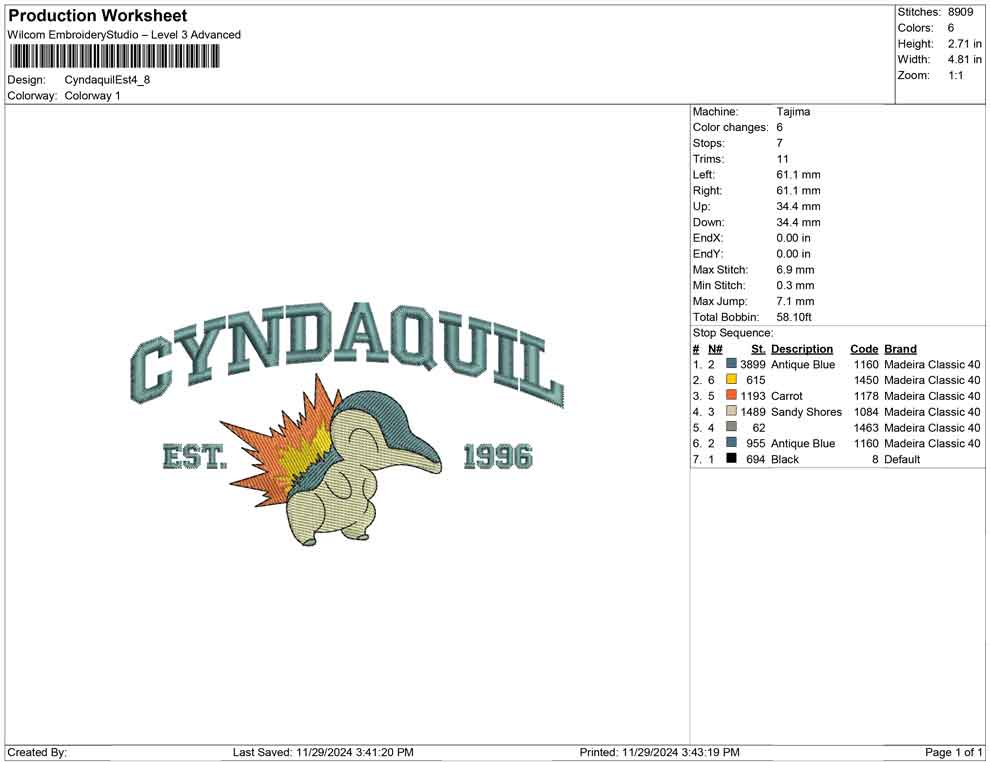The height and width of the screenshot is (762, 990).
Task: Click stitch count 1489 in row 4
Action: click(x=753, y=412)
